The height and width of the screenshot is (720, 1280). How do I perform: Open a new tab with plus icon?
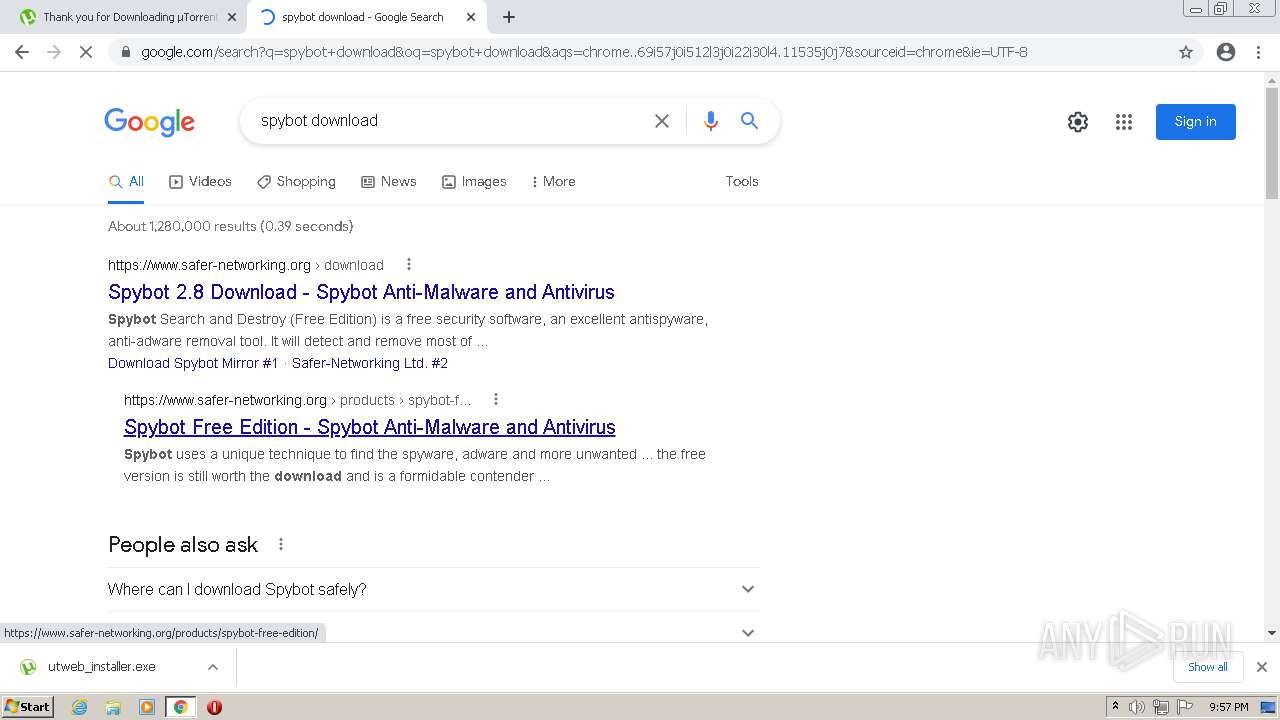click(x=509, y=17)
